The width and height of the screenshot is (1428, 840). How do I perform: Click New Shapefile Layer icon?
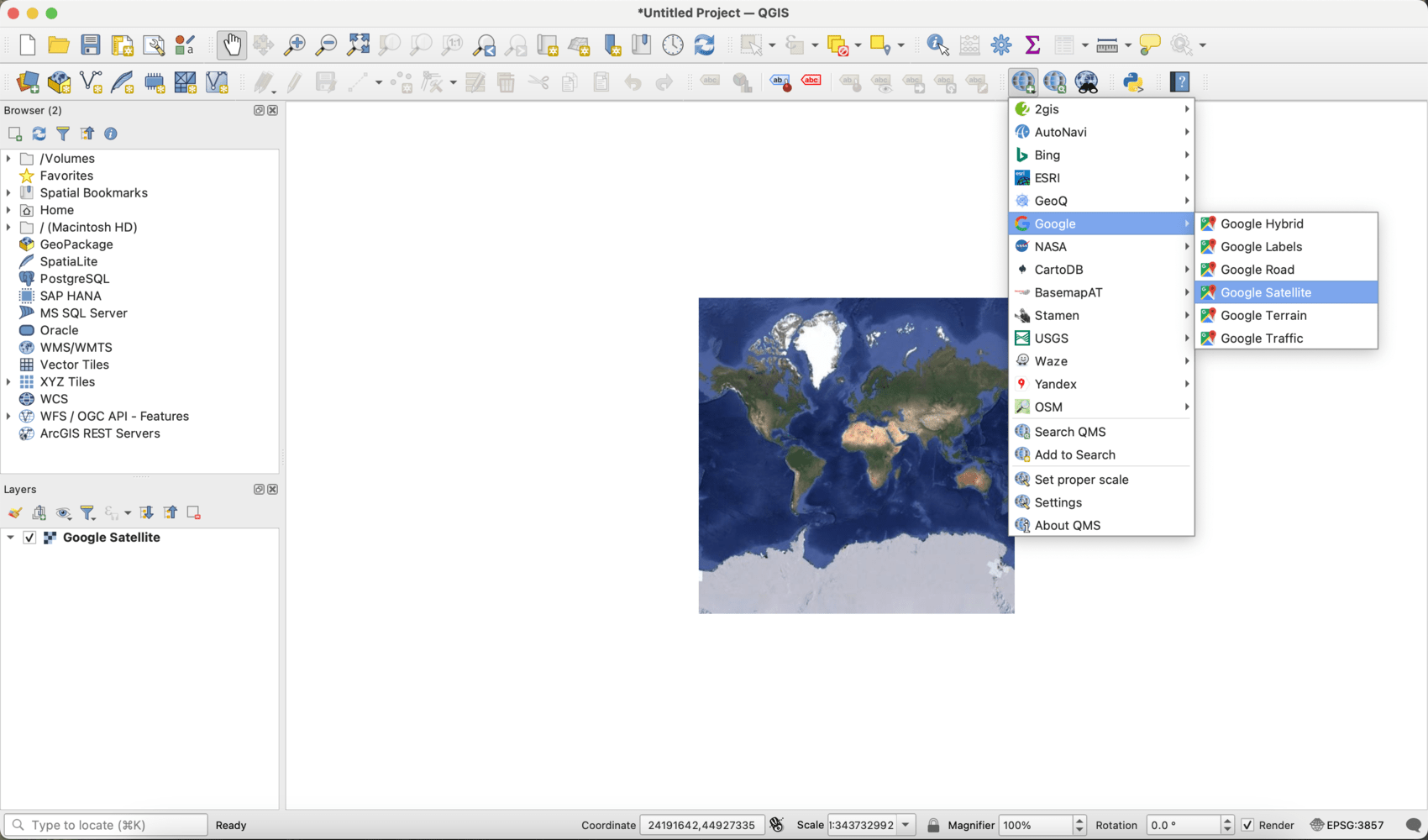tap(91, 82)
